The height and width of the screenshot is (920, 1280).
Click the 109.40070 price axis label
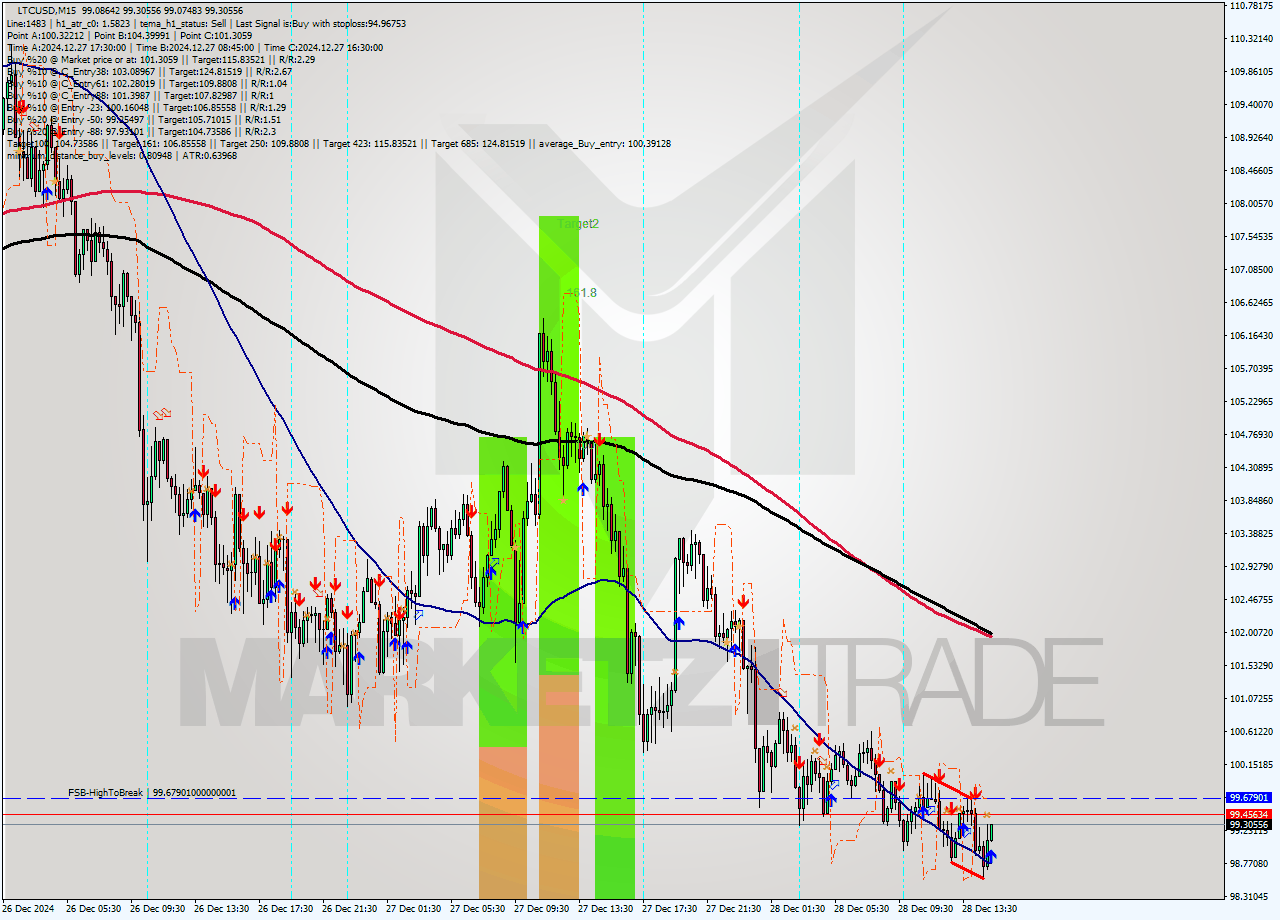tap(1251, 104)
